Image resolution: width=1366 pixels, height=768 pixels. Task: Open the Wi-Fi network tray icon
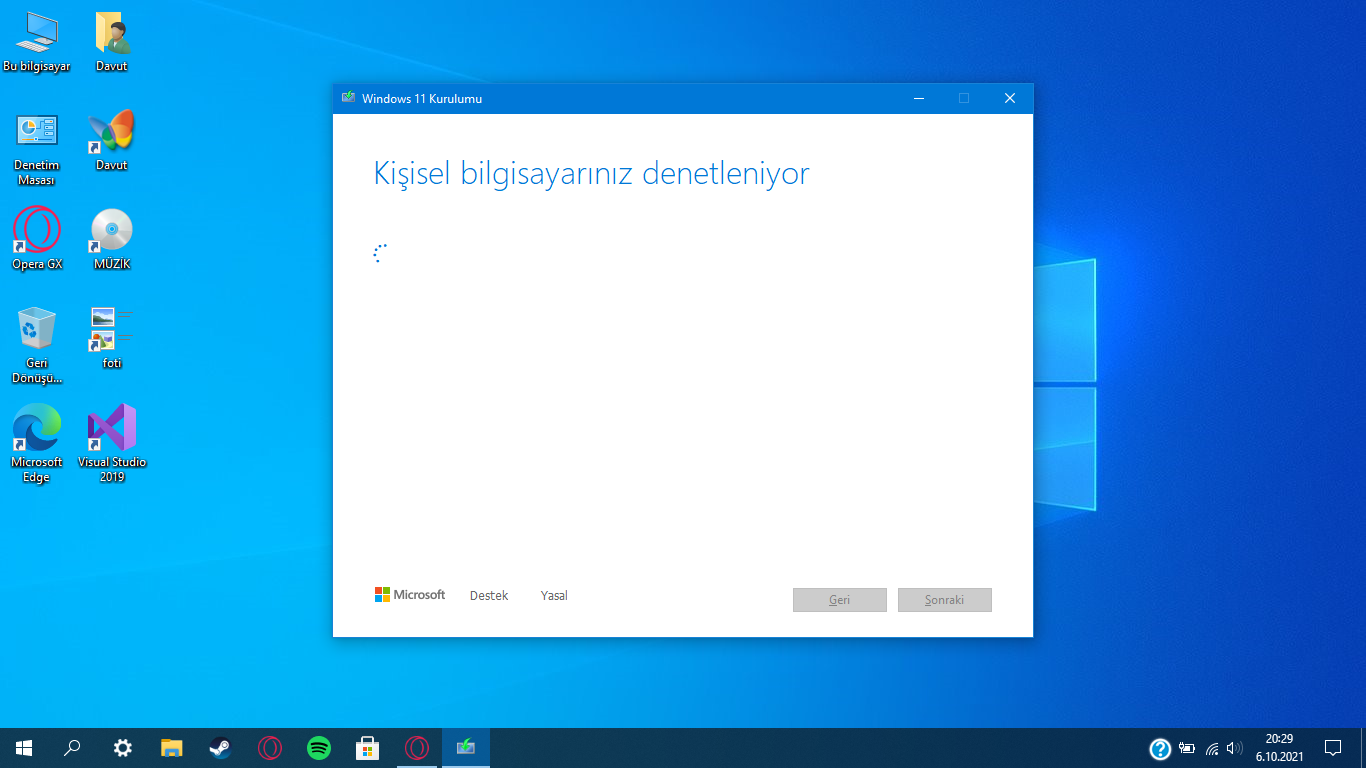[x=1212, y=748]
